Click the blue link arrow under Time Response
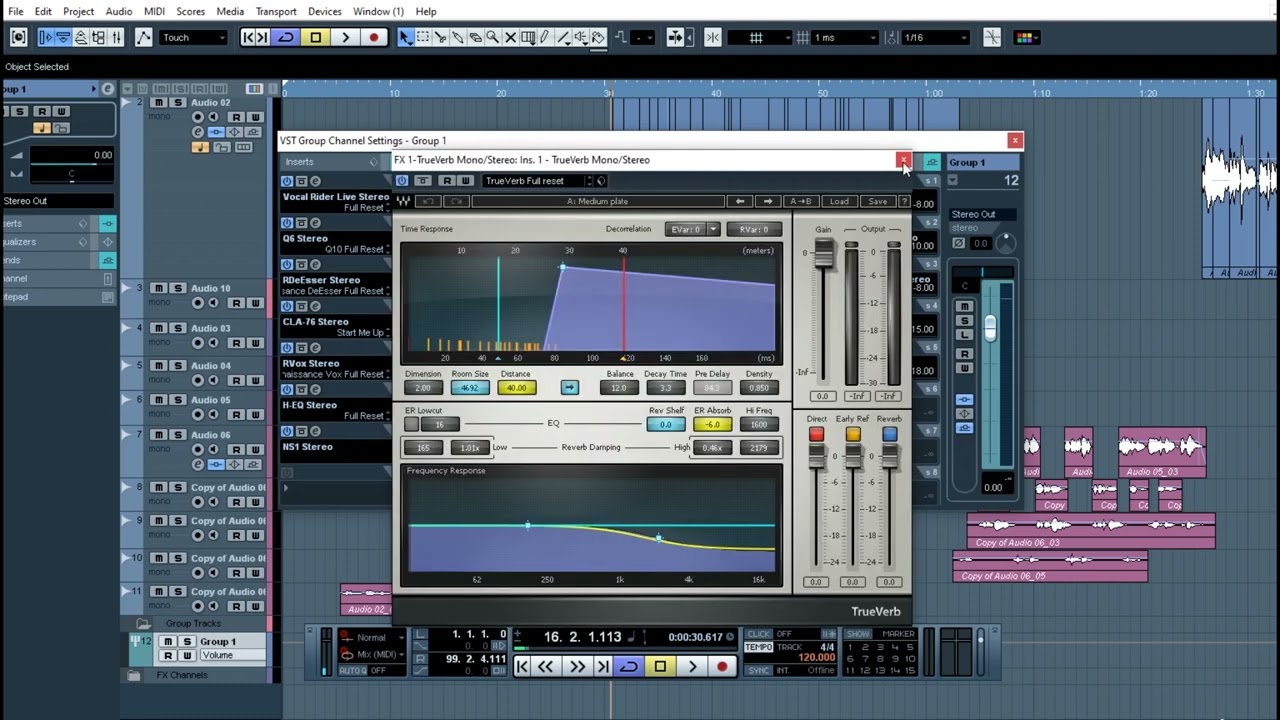 point(569,388)
